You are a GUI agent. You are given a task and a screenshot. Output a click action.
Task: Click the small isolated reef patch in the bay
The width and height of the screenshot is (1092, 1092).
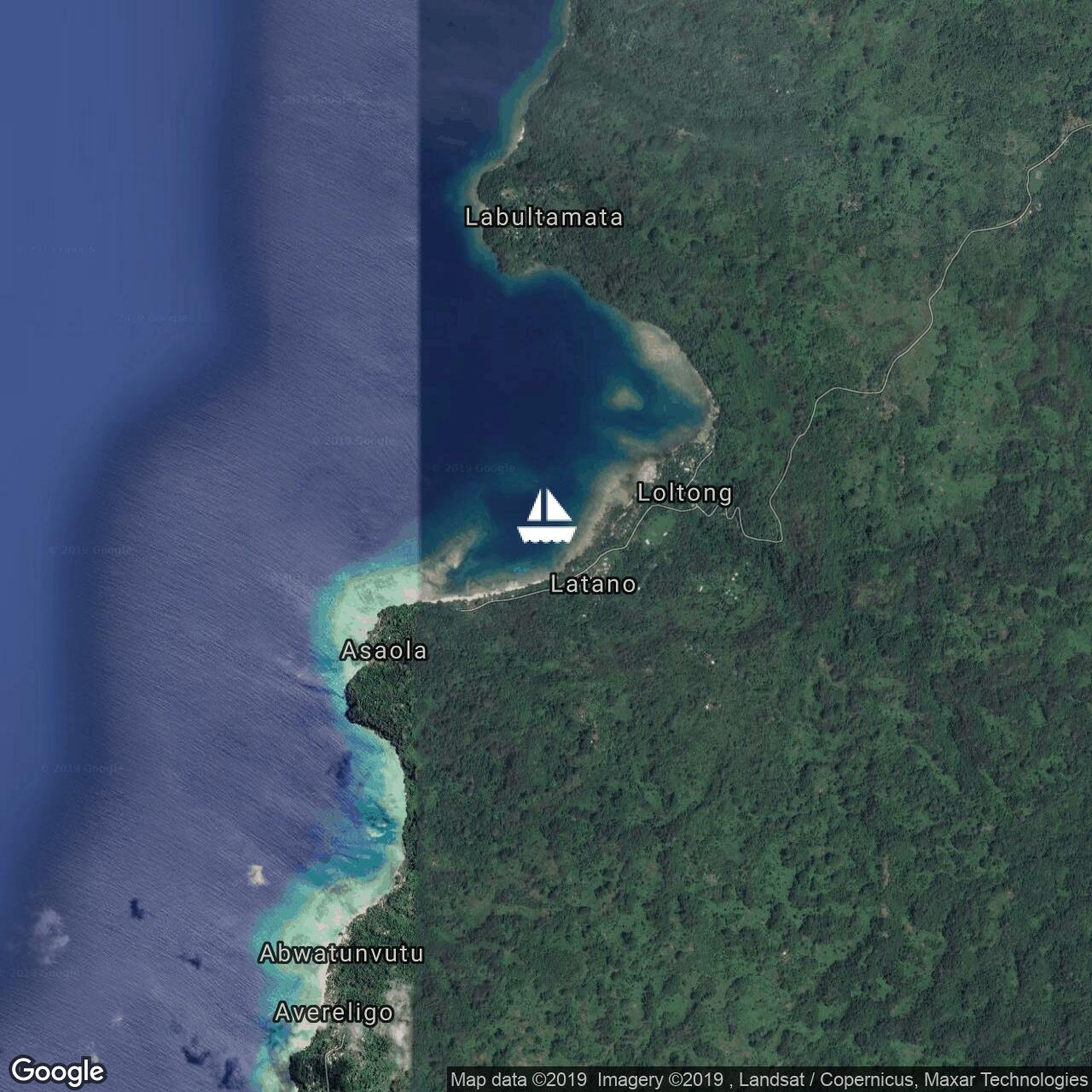(x=624, y=396)
